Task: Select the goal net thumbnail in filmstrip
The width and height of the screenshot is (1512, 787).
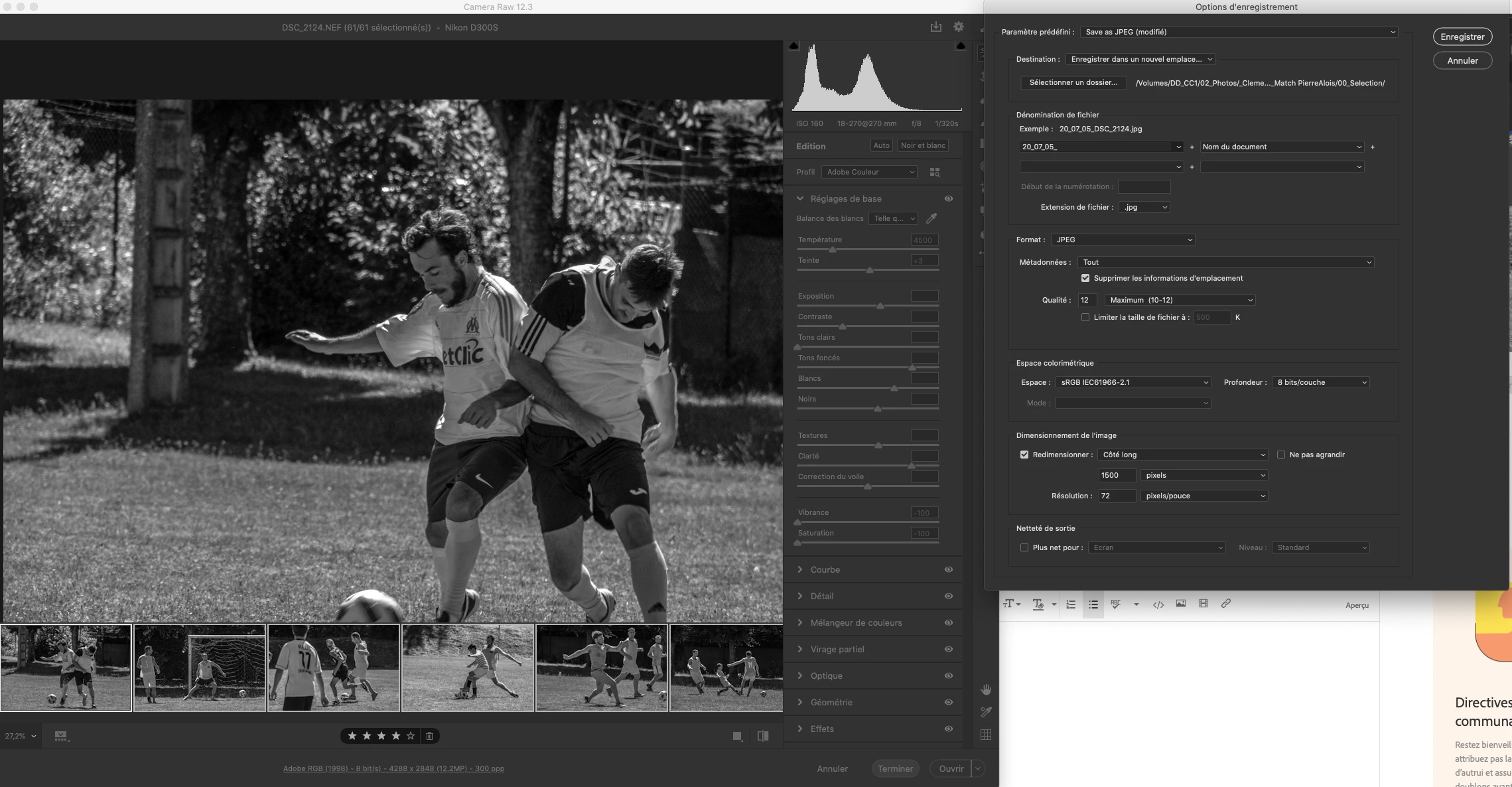Action: (x=200, y=668)
